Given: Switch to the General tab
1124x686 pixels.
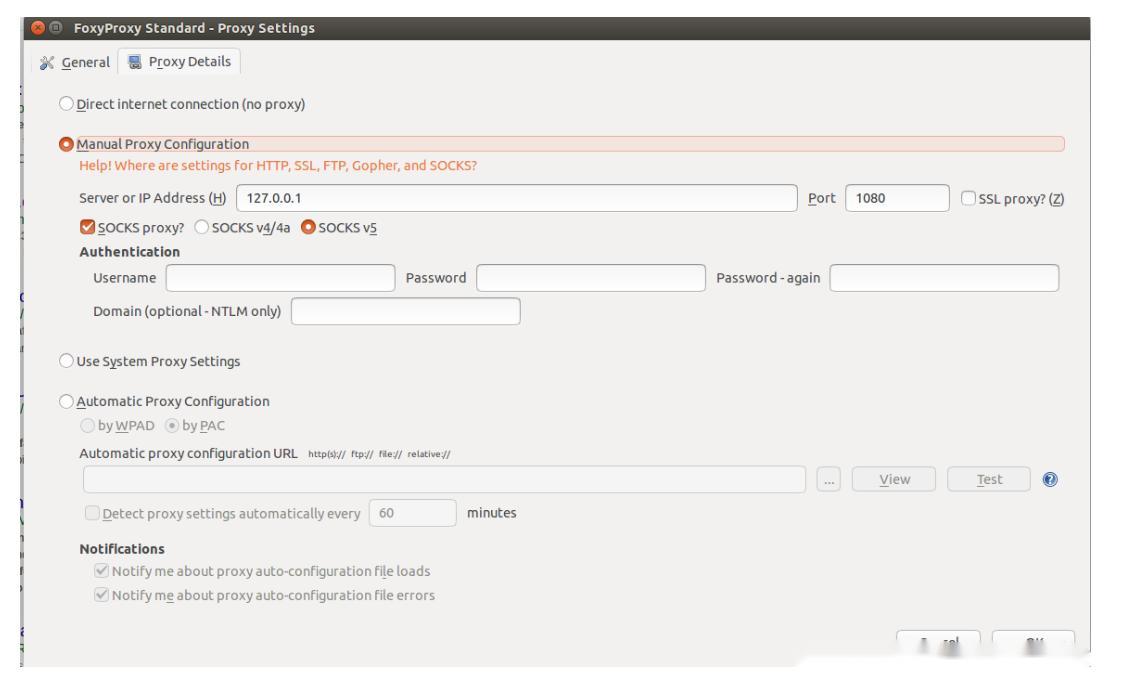Looking at the screenshot, I should tap(75, 62).
